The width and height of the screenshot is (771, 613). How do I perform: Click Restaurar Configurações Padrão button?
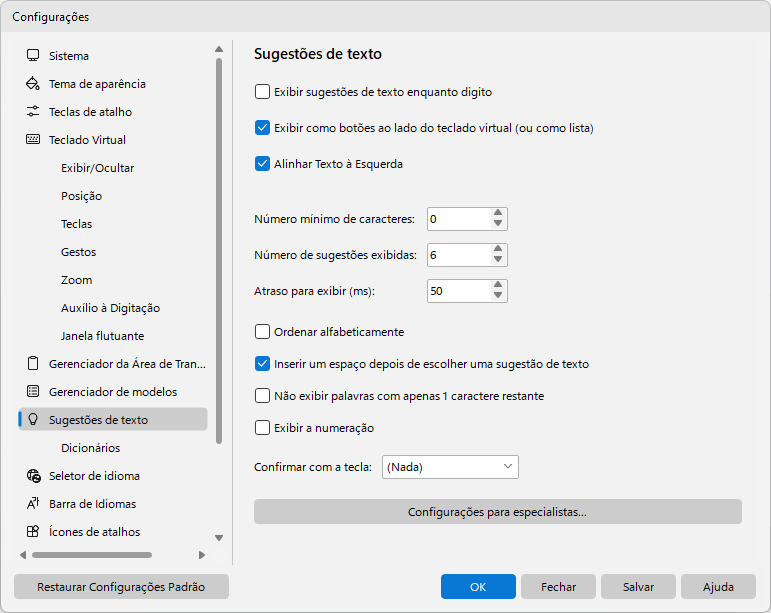pos(121,586)
